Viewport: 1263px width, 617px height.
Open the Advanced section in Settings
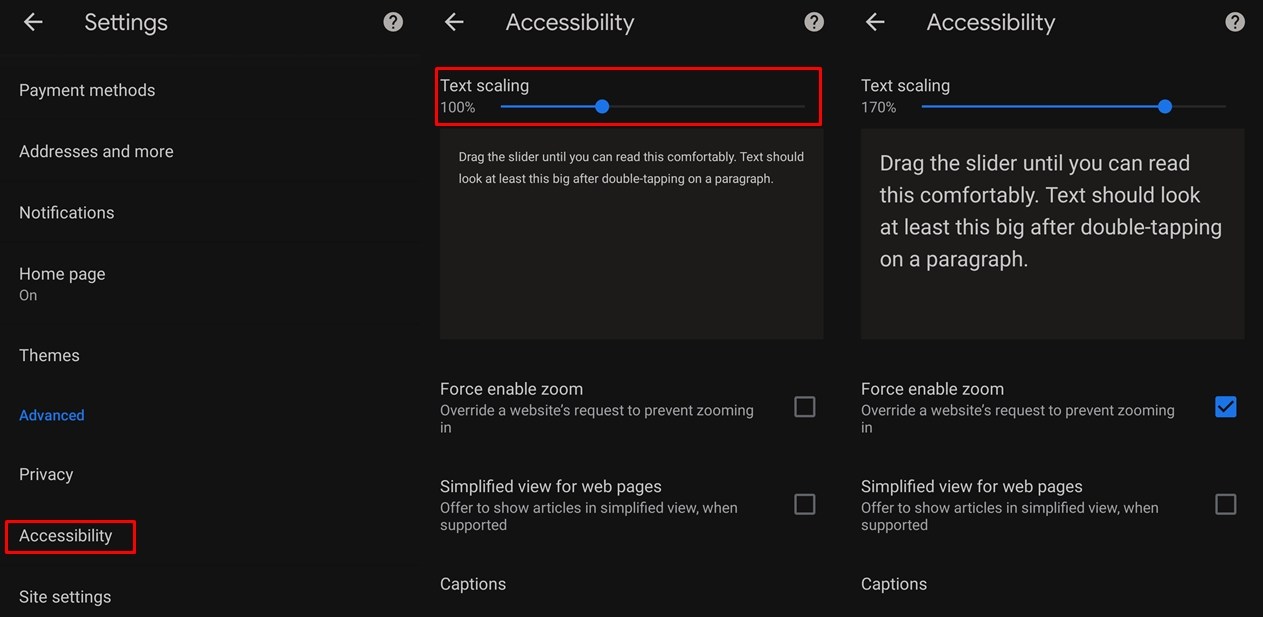[51, 415]
